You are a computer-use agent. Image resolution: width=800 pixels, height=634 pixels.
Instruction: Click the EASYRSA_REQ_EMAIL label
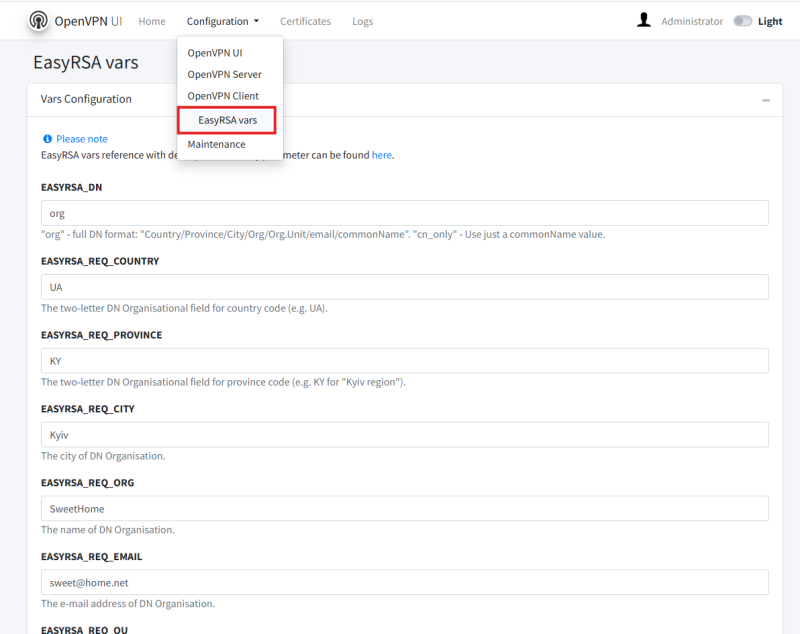92,557
